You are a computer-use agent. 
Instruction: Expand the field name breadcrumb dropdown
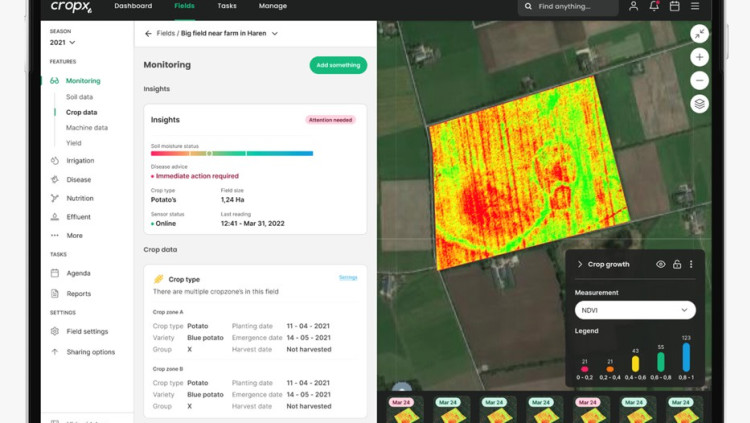[275, 34]
